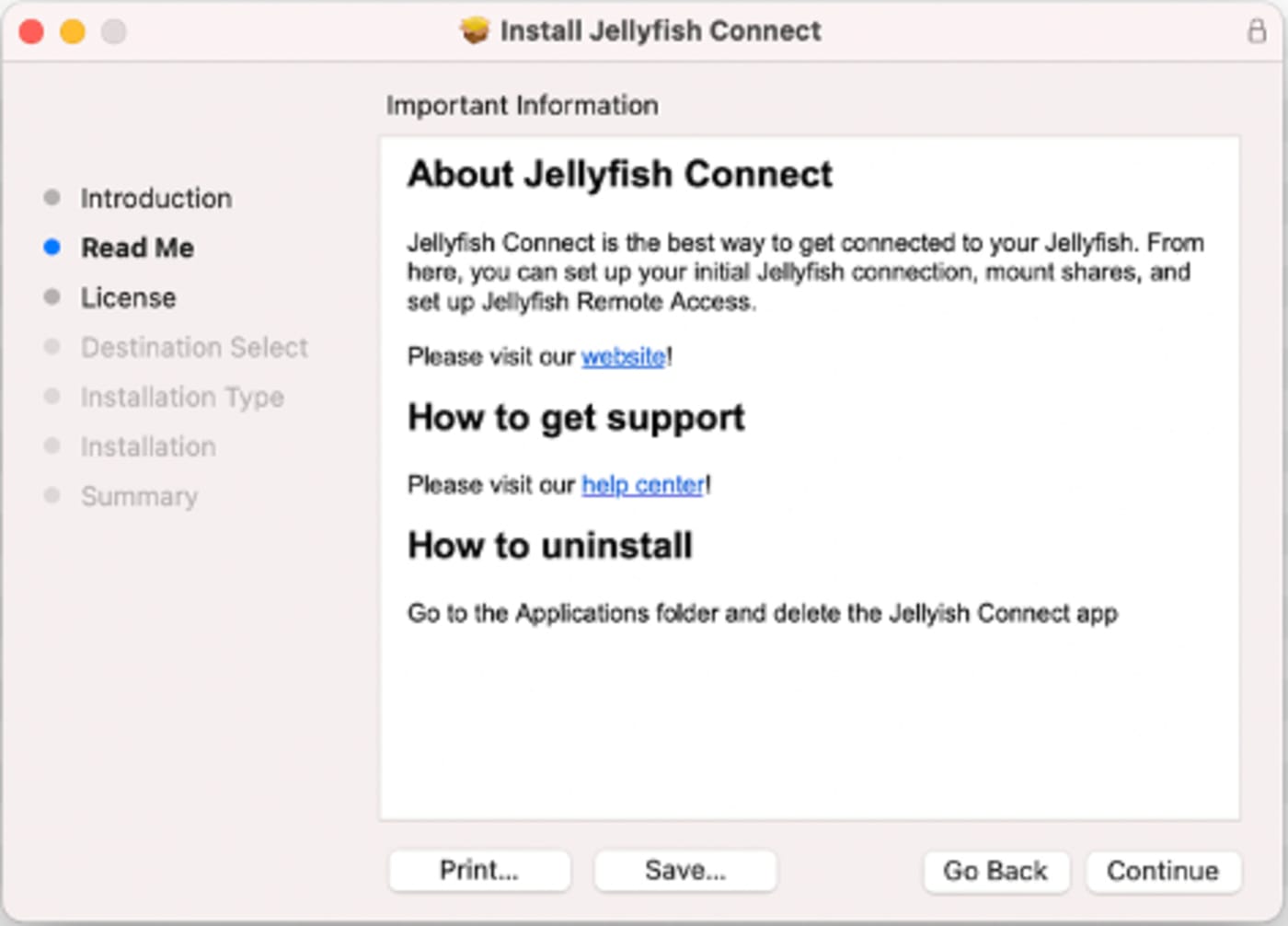The height and width of the screenshot is (926, 1288).
Task: Click the lock icon in the title bar
Action: tap(1256, 31)
